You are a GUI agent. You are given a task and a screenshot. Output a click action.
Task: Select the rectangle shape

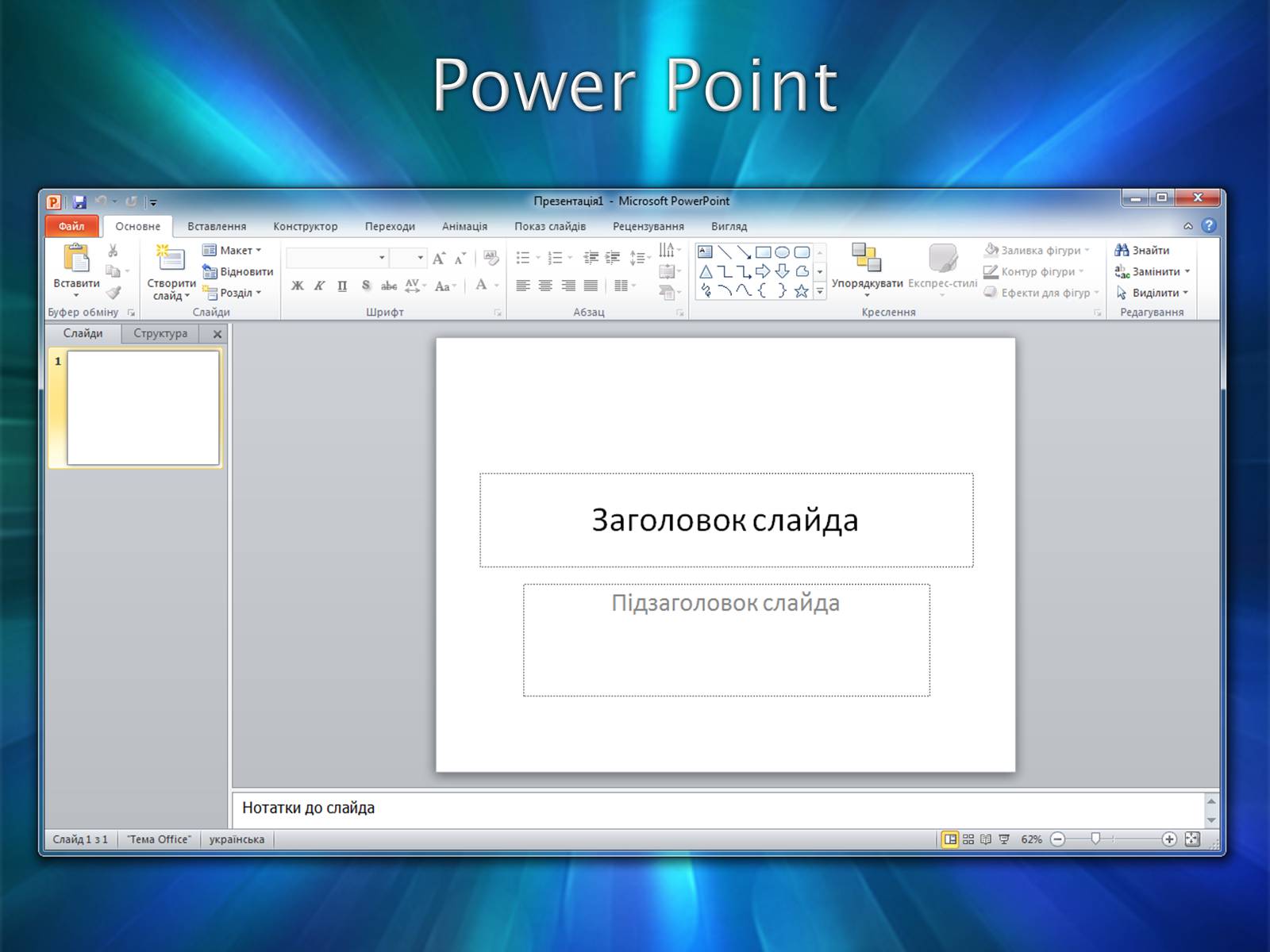[764, 252]
